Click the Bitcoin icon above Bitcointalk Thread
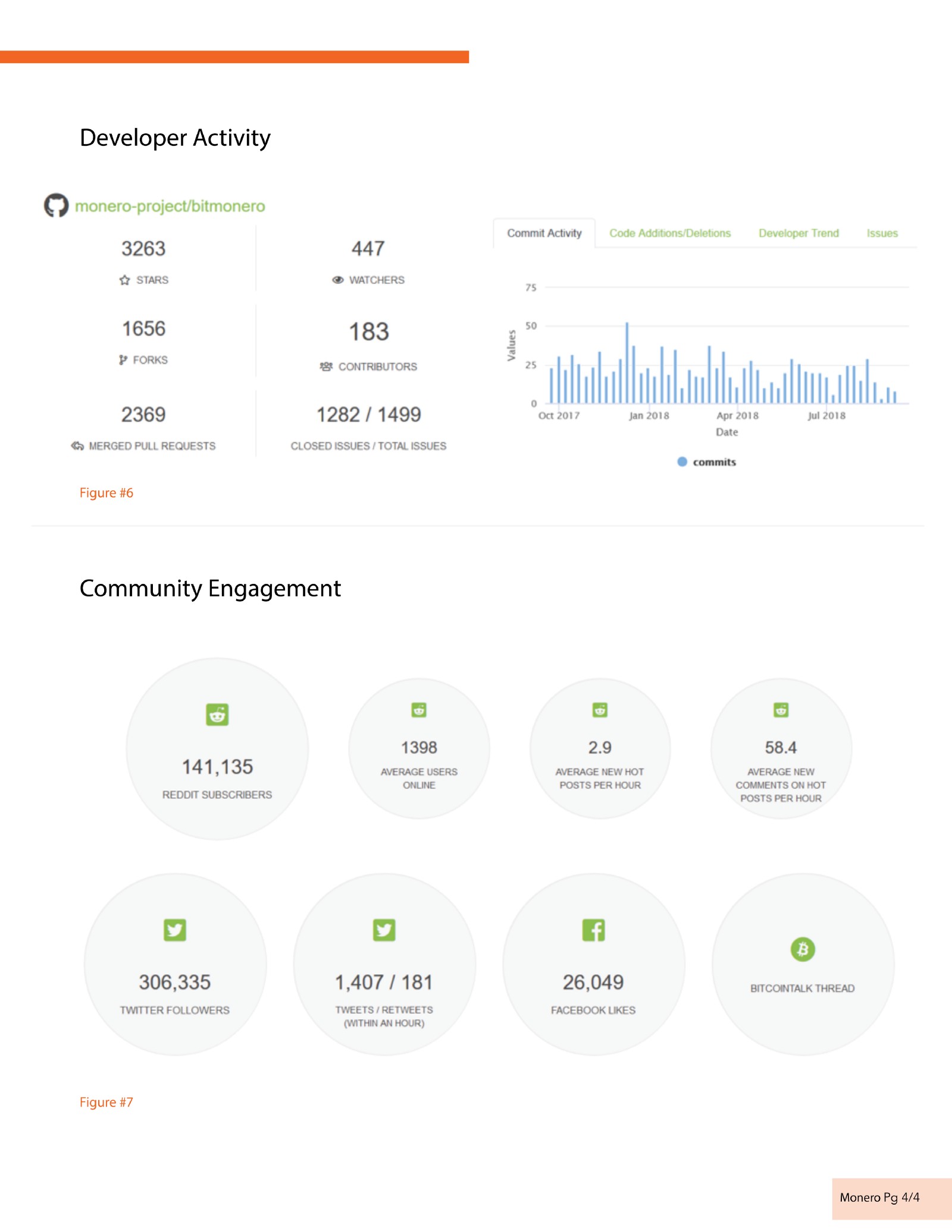 tap(803, 949)
